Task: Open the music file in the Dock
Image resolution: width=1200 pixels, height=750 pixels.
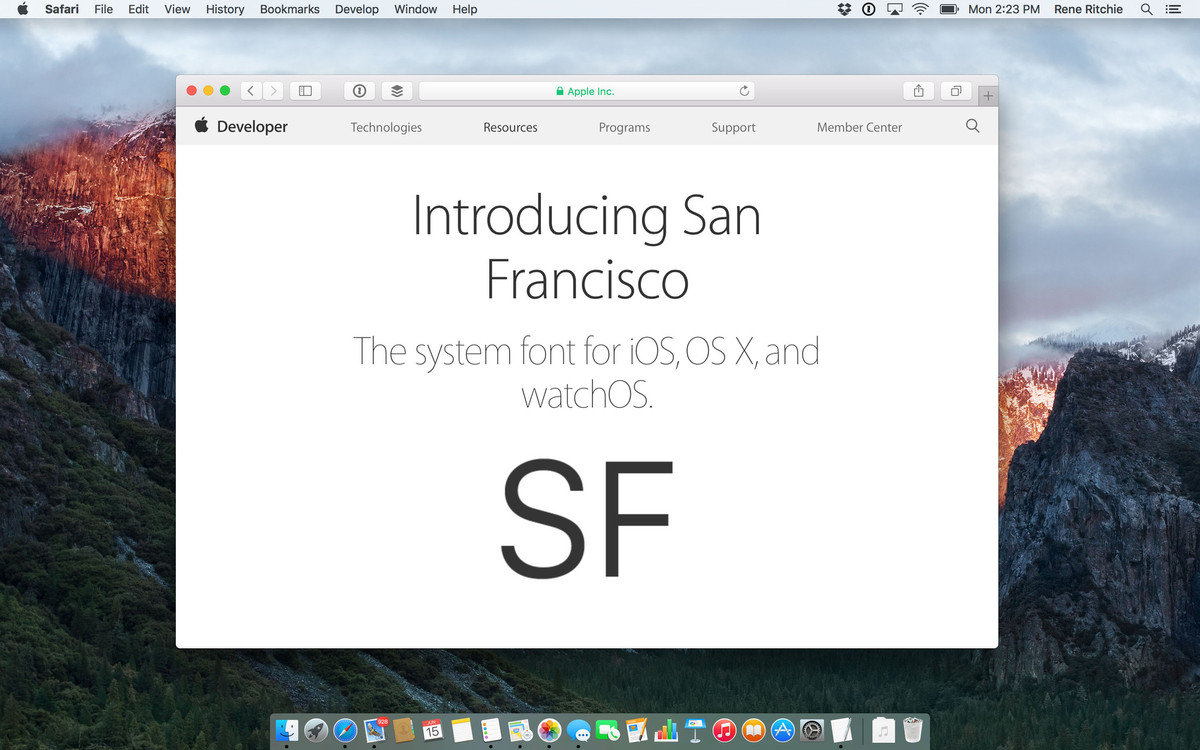Action: click(883, 731)
